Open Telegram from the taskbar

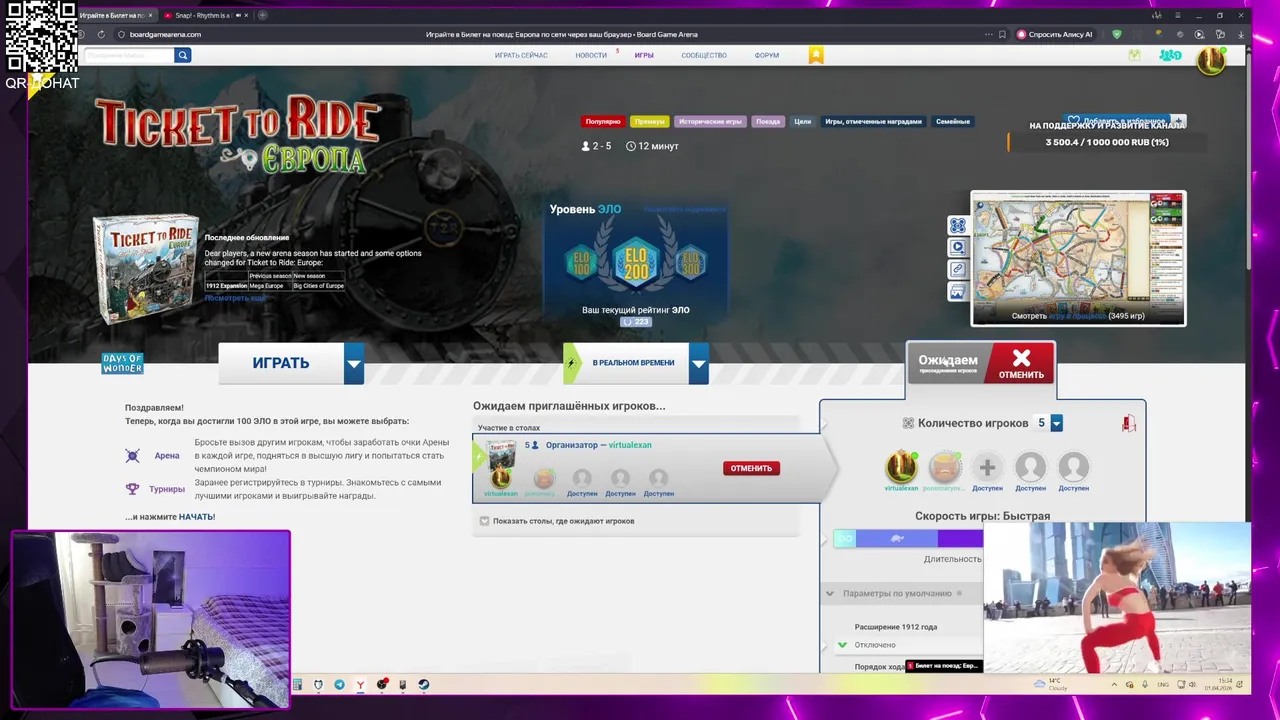[x=339, y=685]
